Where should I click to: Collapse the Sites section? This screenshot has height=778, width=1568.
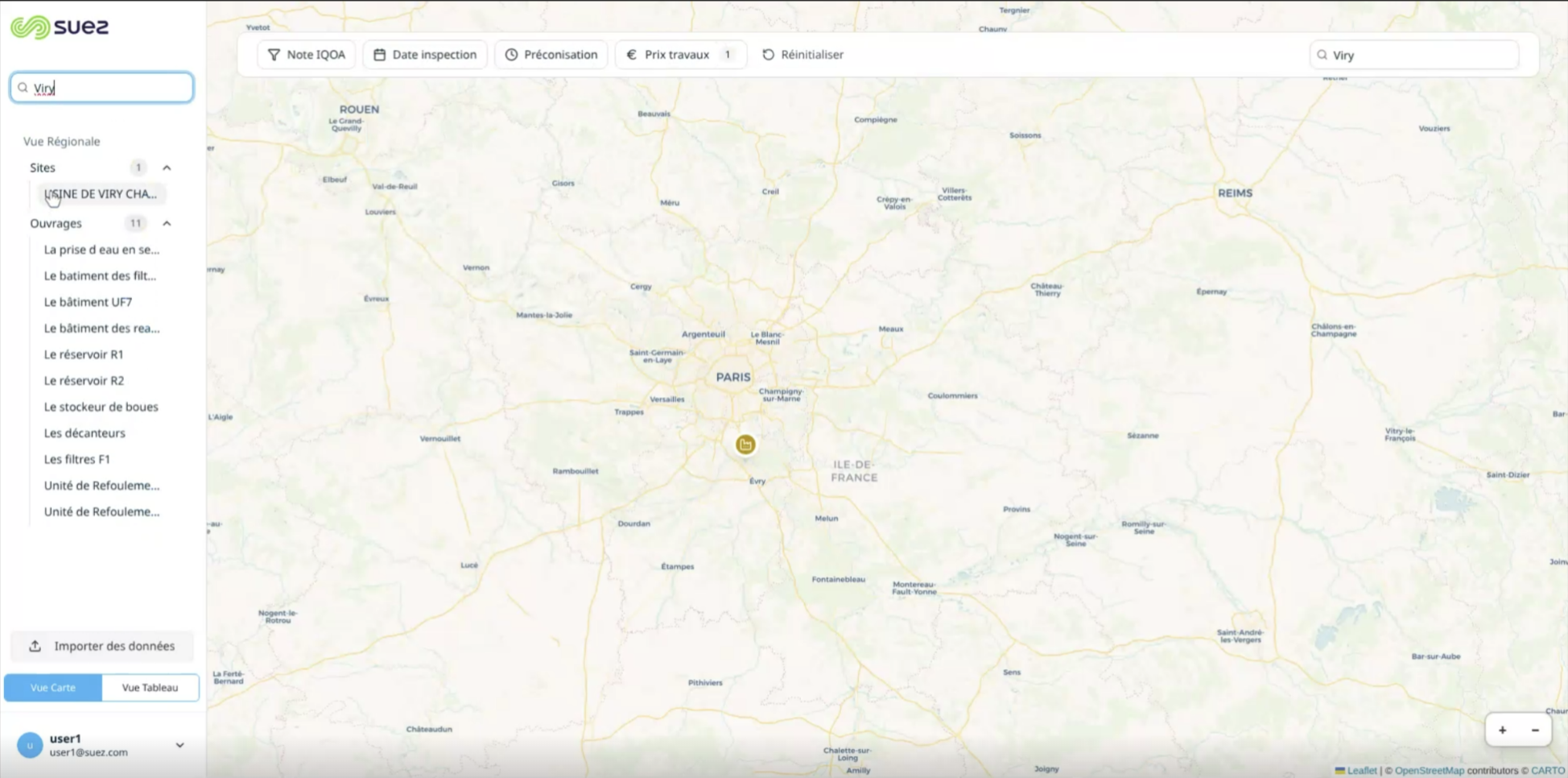pos(167,168)
